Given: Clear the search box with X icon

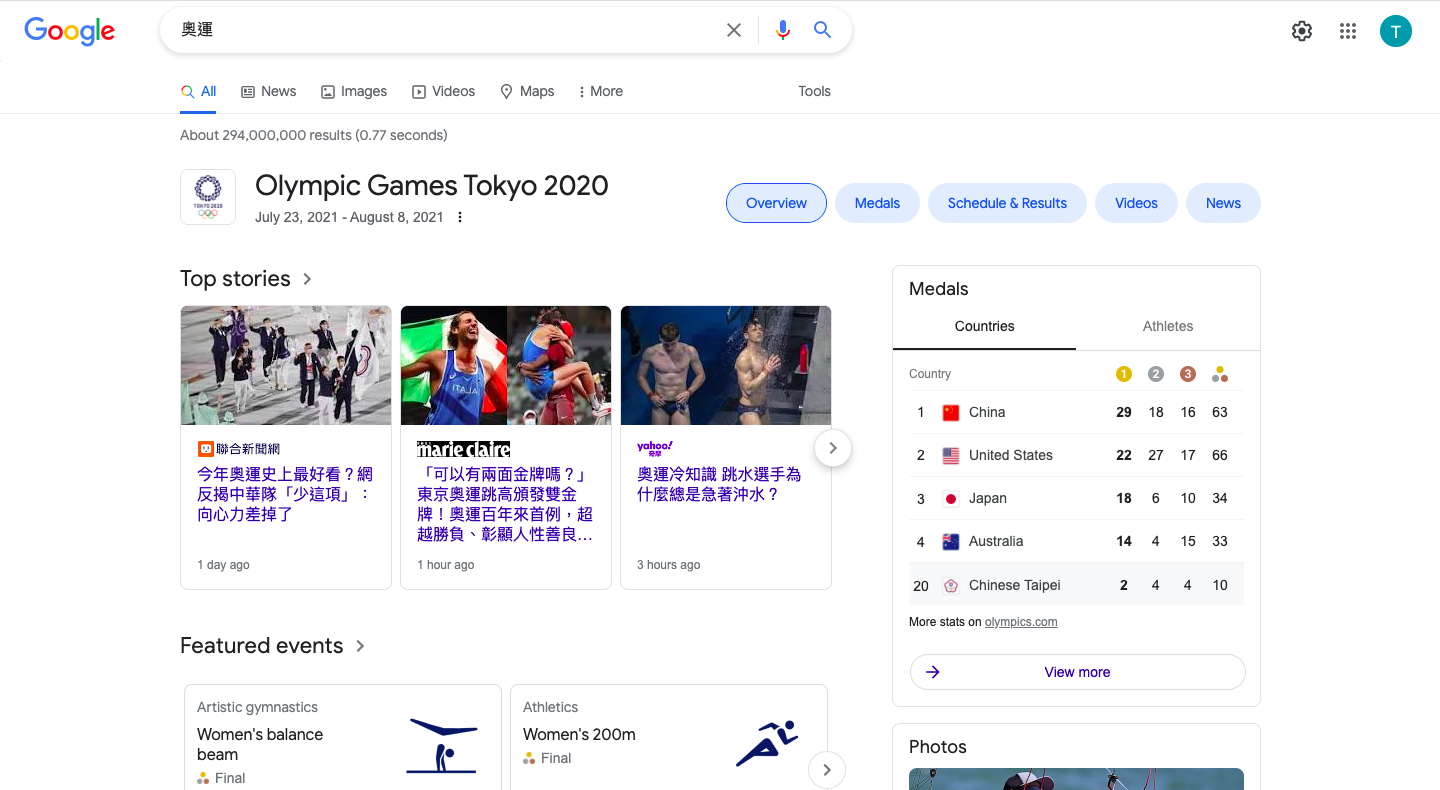Looking at the screenshot, I should [734, 30].
